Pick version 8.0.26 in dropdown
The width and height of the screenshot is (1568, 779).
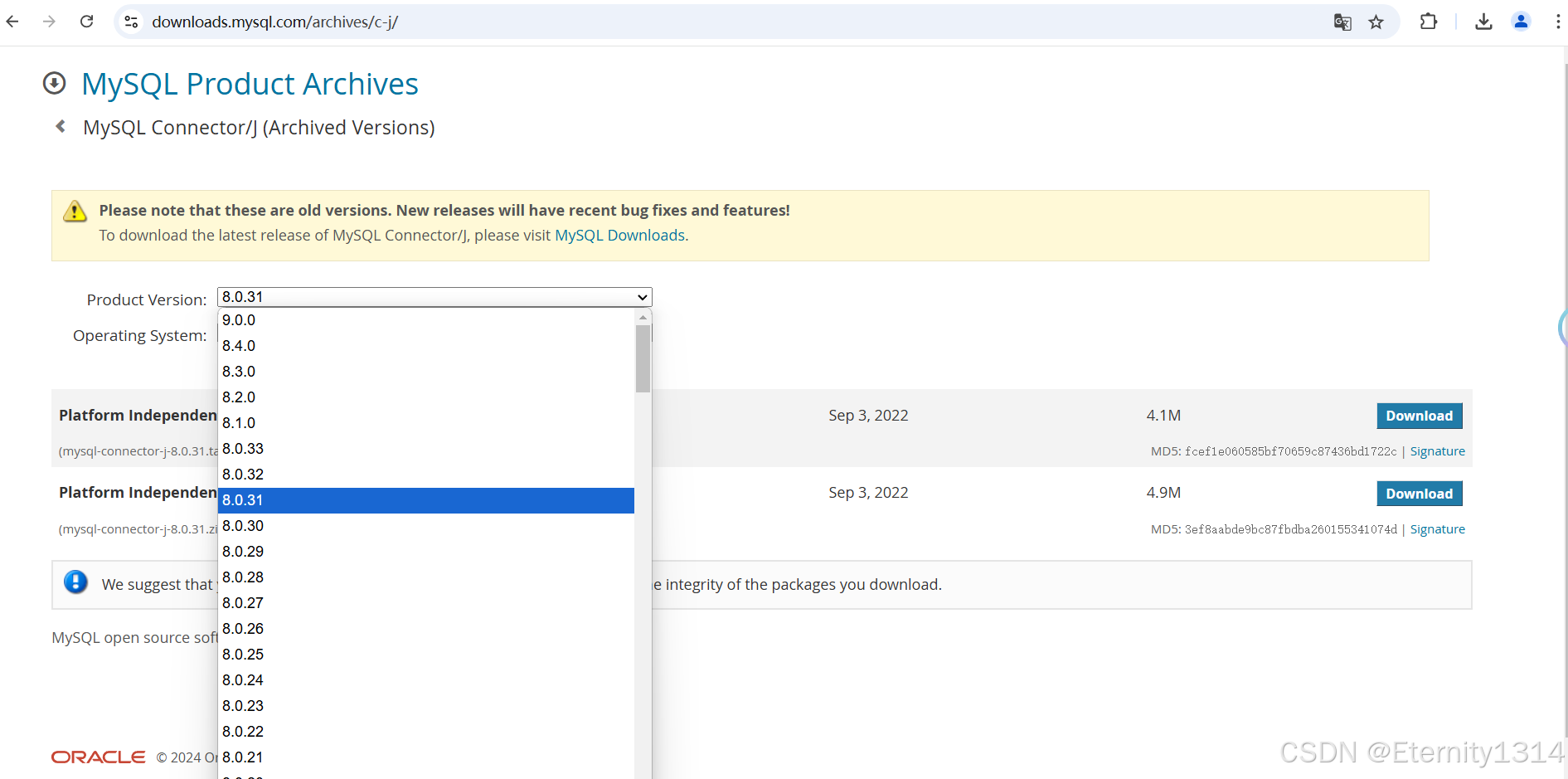[x=426, y=629]
